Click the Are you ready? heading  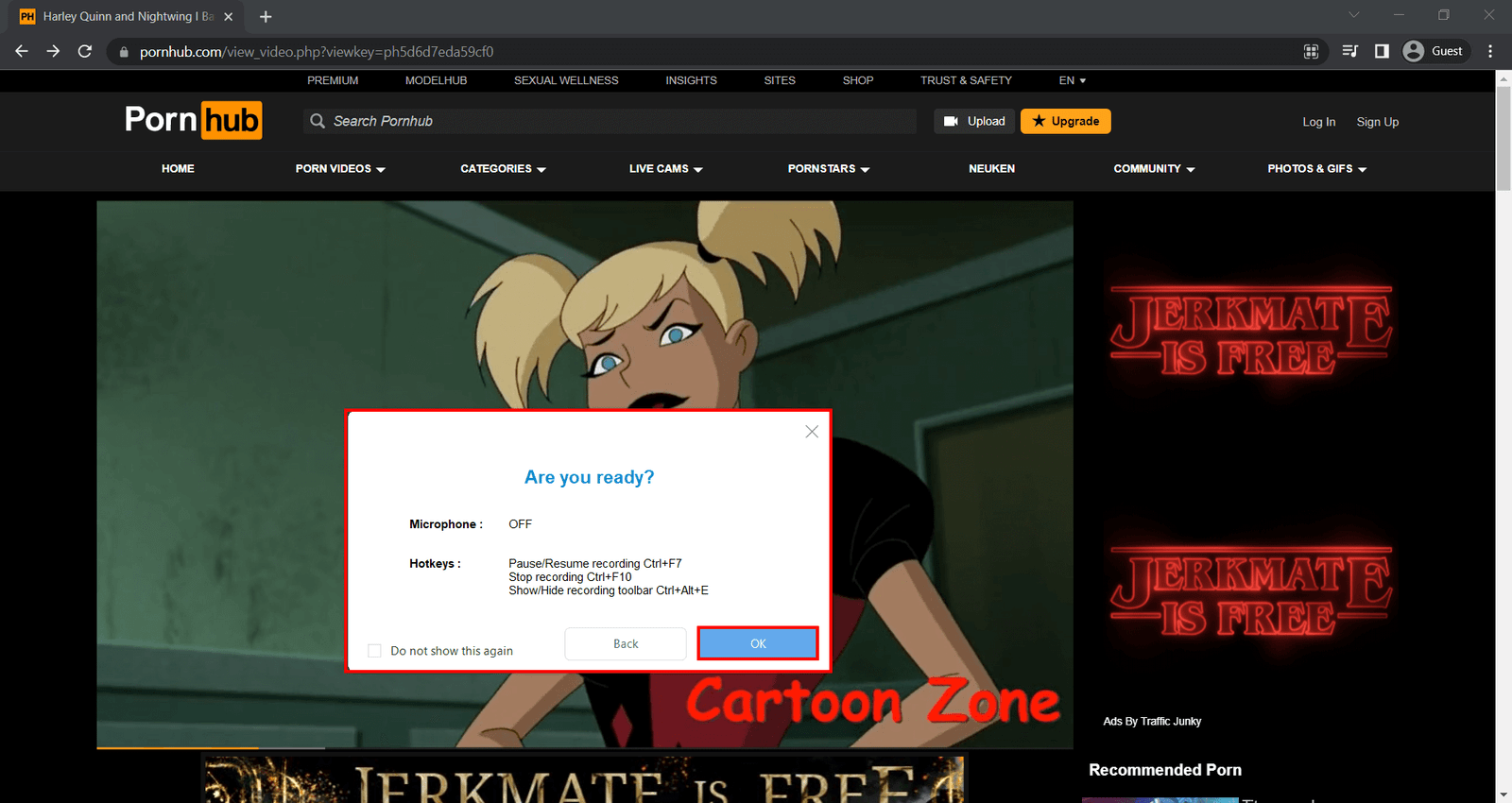(590, 477)
